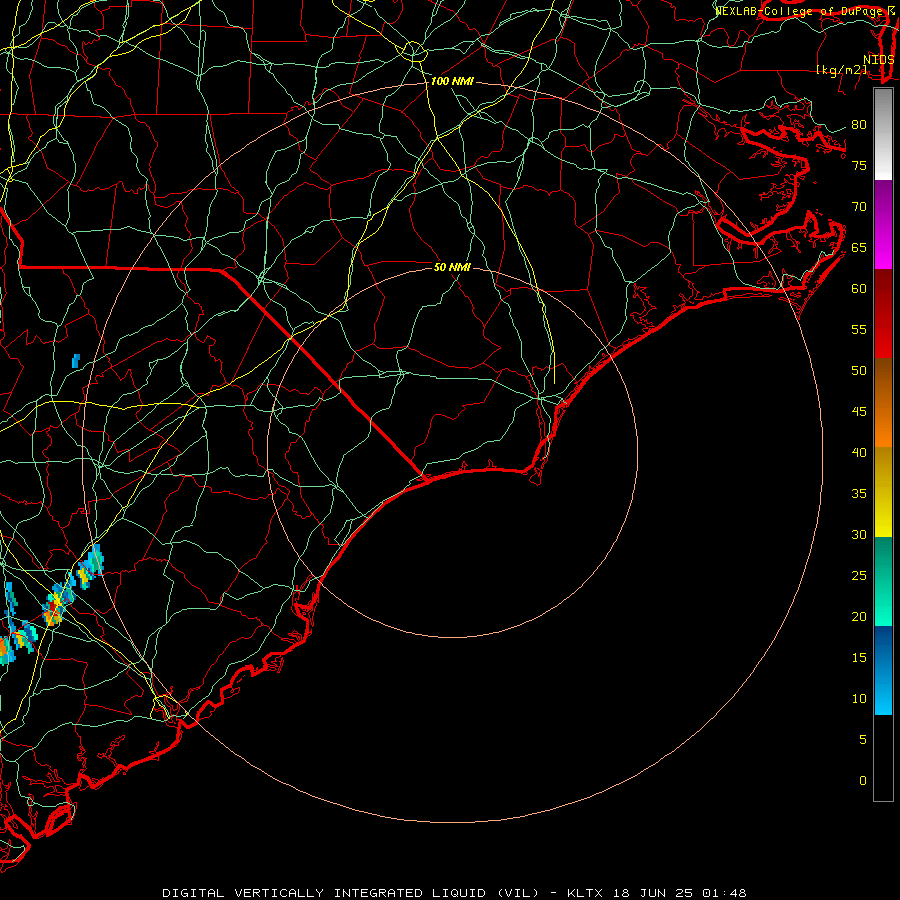The height and width of the screenshot is (900, 900).
Task: Click the black bottom segment of the color bar
Action: (x=883, y=758)
